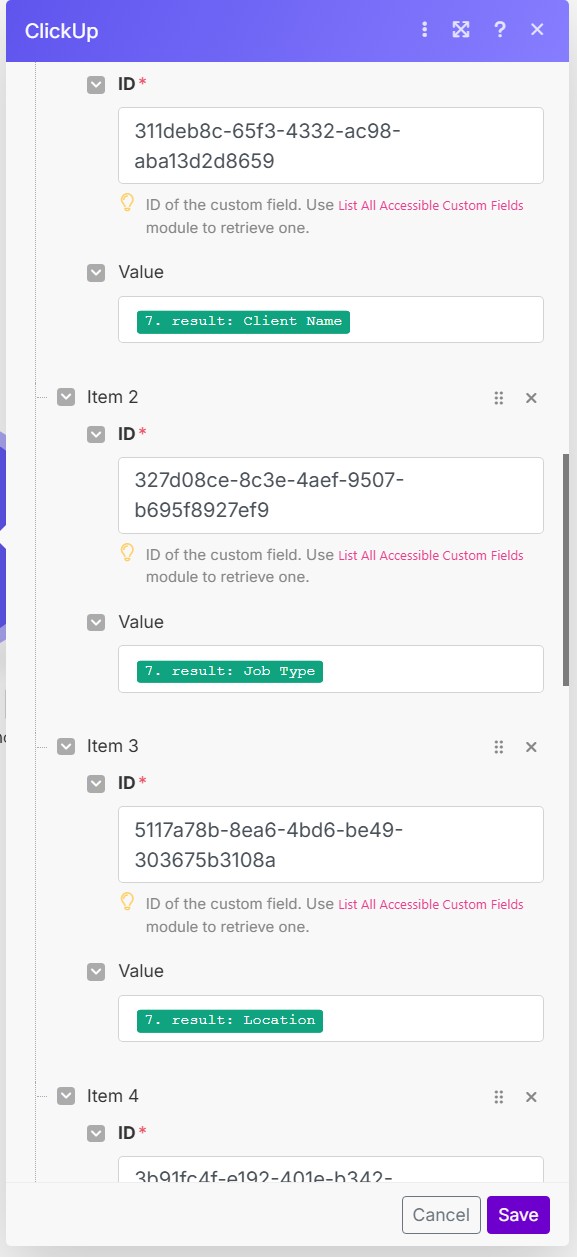Click the lightbulb hint icon under first ID
Image resolution: width=577 pixels, height=1257 pixels.
127,203
